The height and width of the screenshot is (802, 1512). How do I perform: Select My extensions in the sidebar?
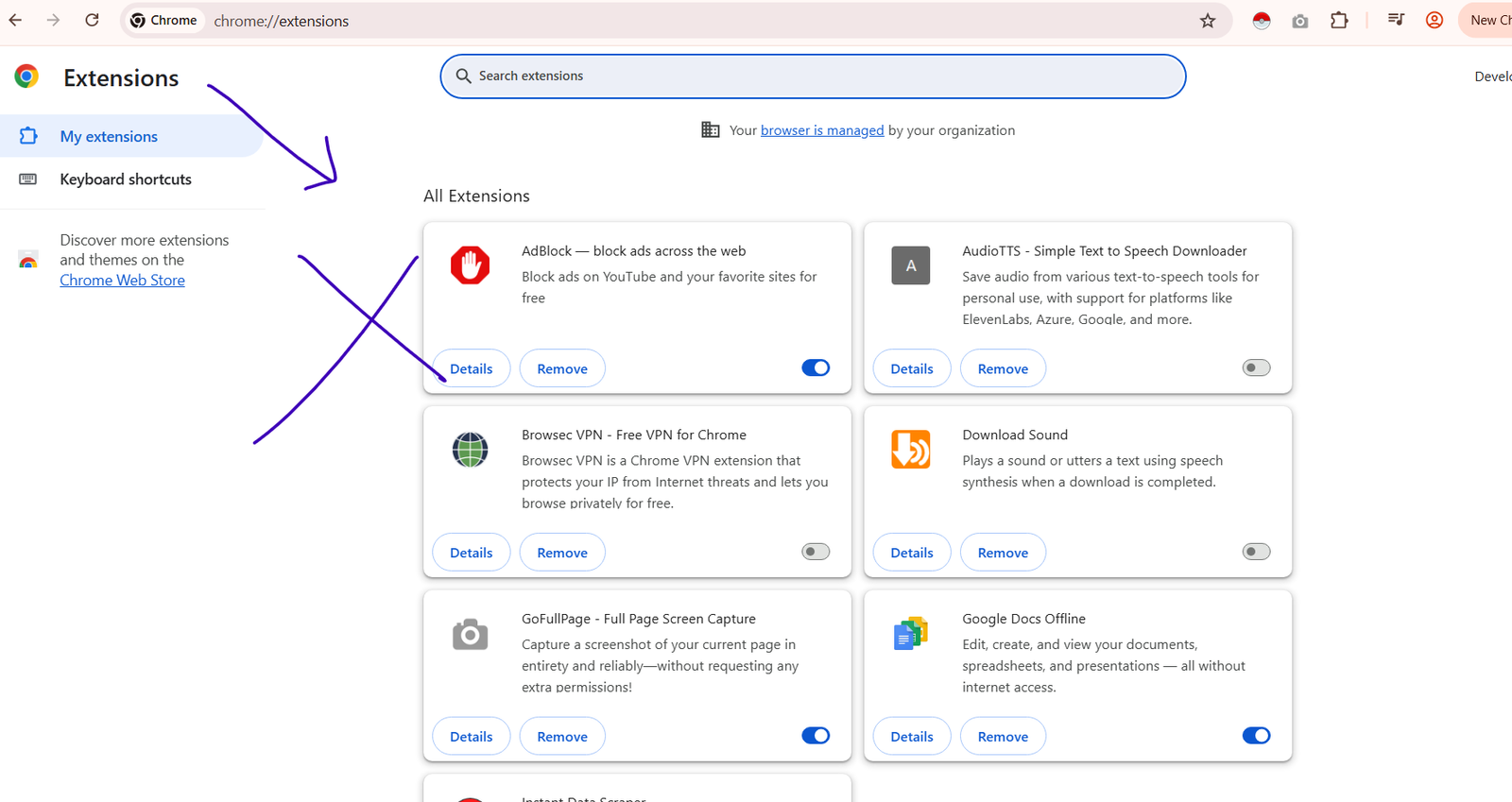(x=131, y=136)
